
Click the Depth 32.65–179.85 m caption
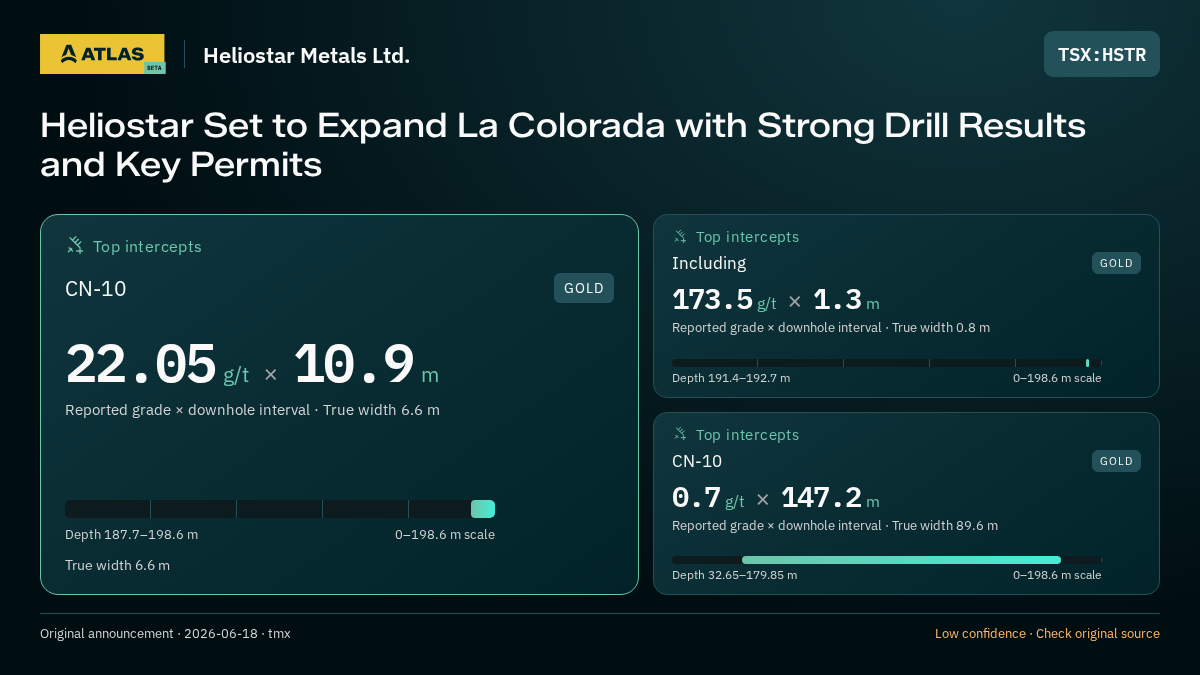tap(735, 575)
